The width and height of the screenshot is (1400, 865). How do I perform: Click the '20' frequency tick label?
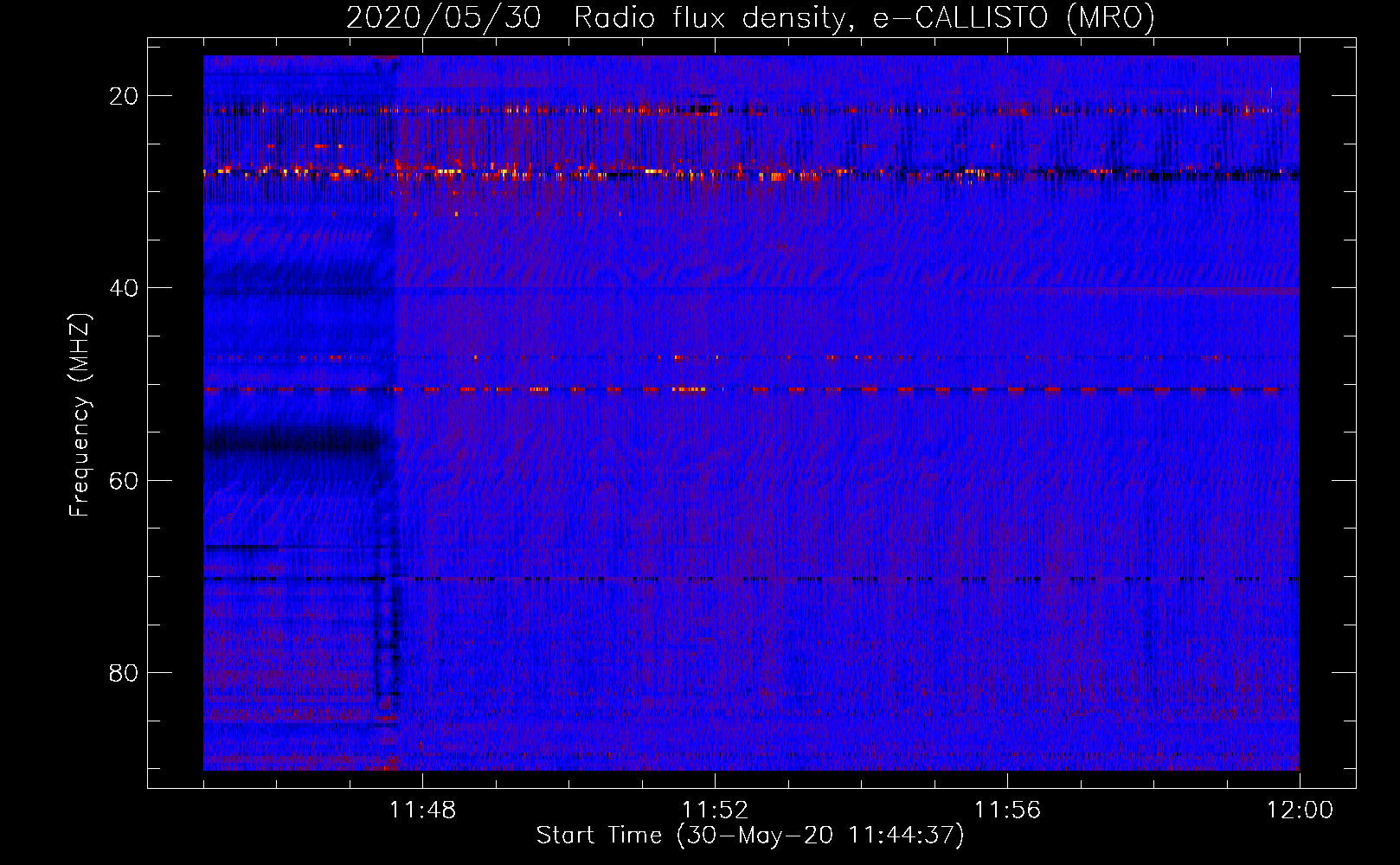pyautogui.click(x=124, y=96)
